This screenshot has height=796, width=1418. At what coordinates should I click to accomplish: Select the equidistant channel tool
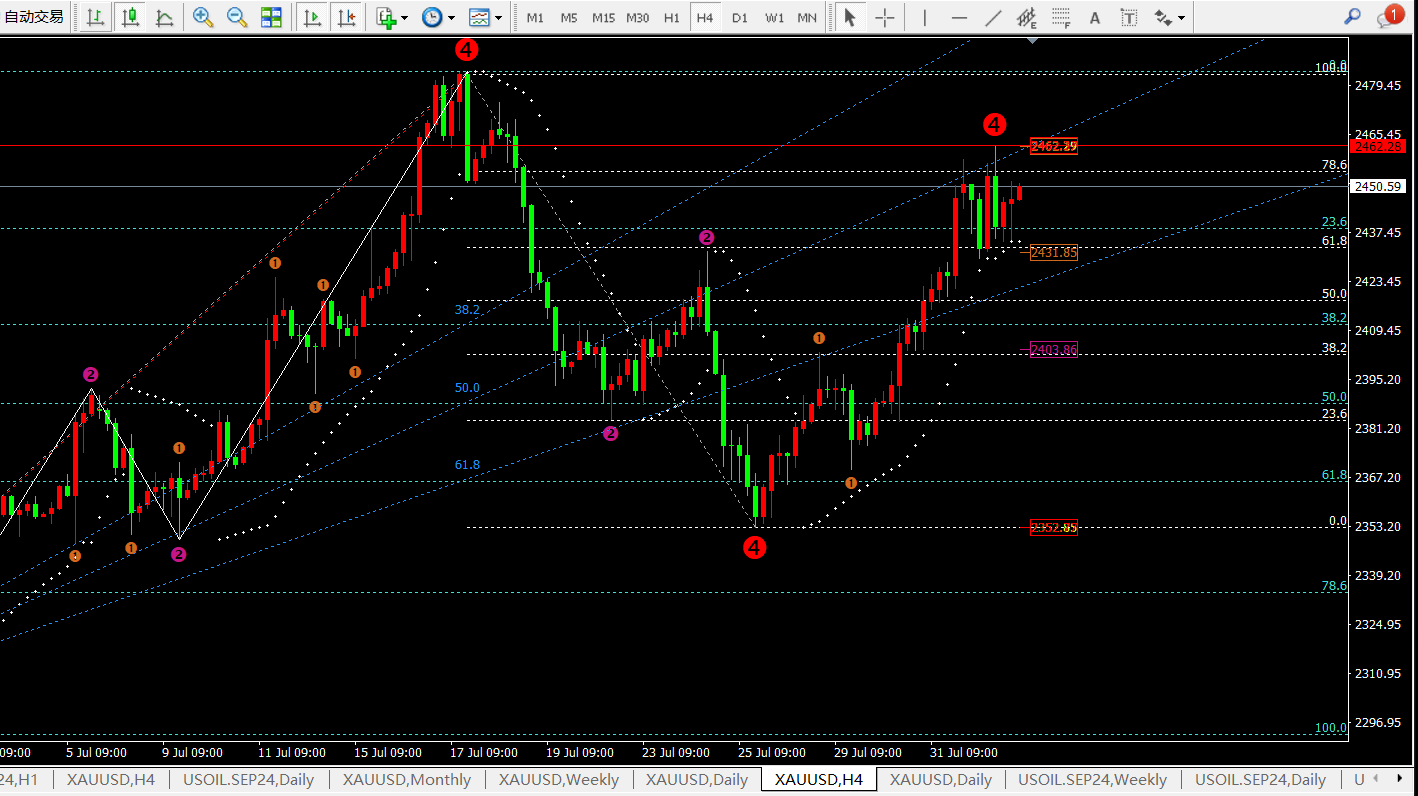pos(1027,17)
